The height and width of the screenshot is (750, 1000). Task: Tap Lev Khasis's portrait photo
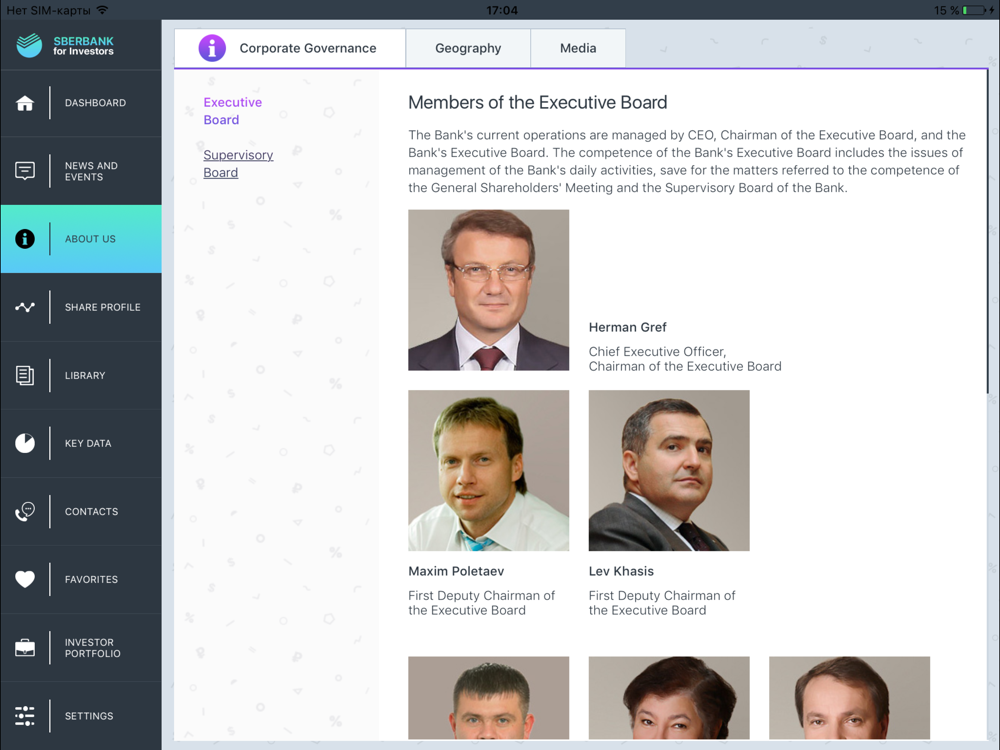point(669,471)
